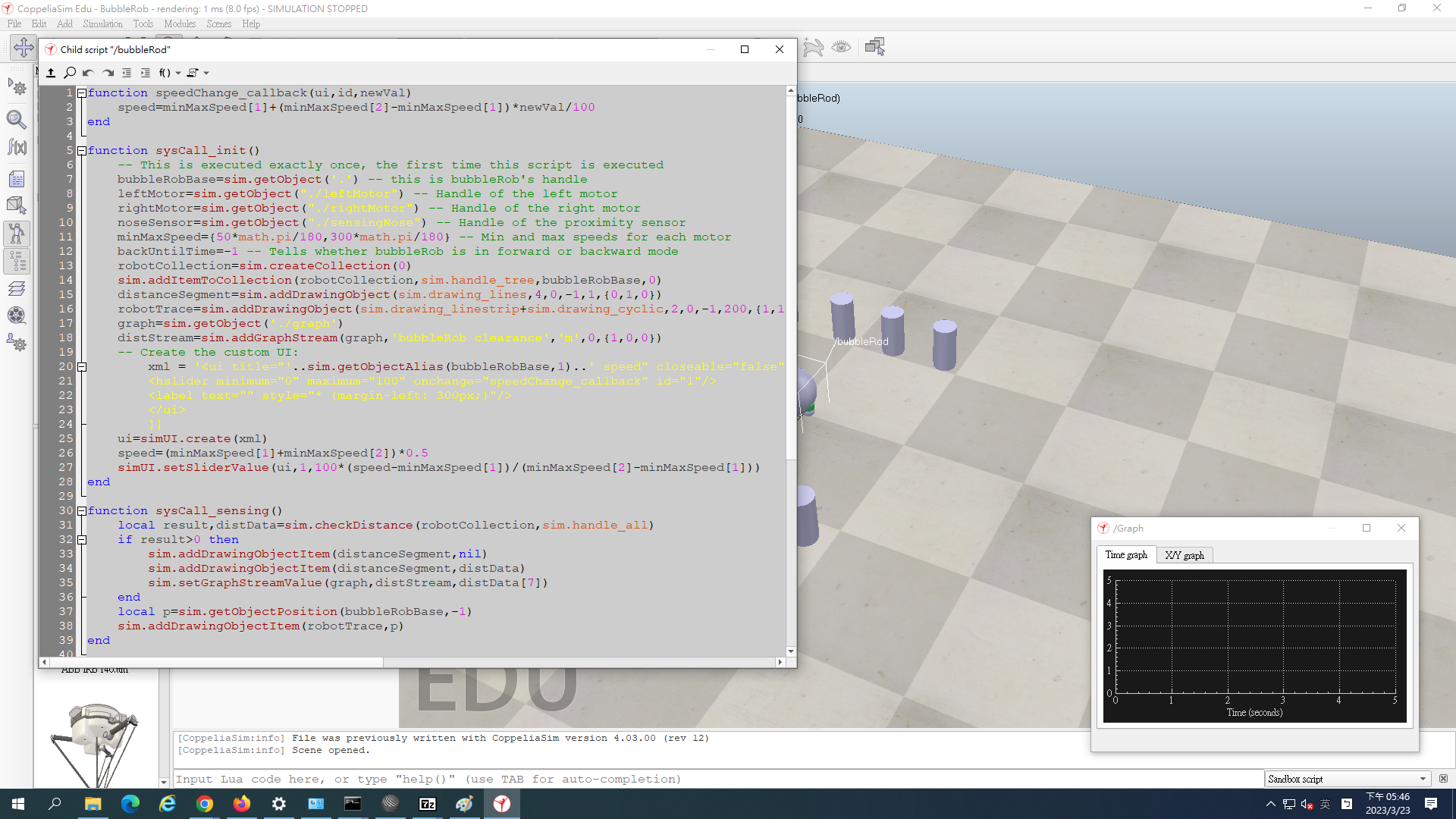Toggle the eye visibility icon in main toolbar
This screenshot has width=1456, height=819.
coord(841,47)
